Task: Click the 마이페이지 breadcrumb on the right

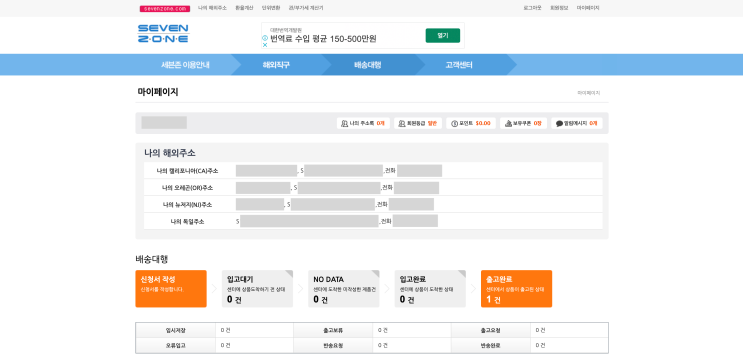Action: 589,93
